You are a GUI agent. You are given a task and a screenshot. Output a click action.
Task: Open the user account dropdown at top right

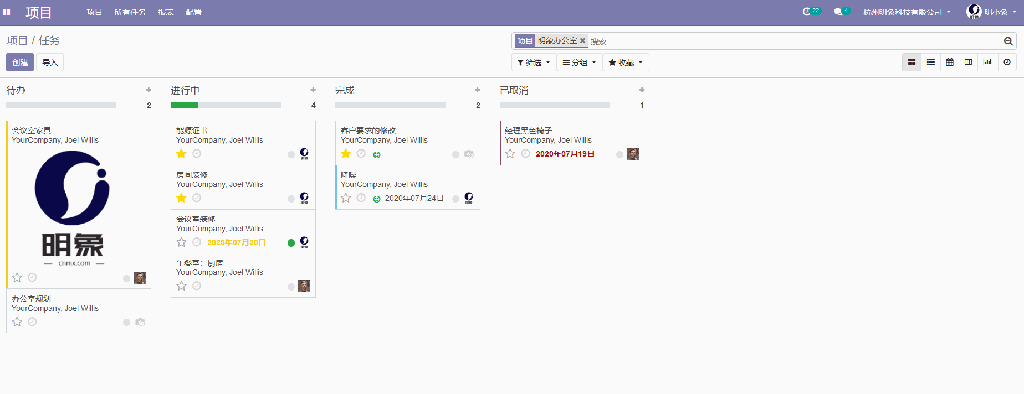(x=991, y=12)
